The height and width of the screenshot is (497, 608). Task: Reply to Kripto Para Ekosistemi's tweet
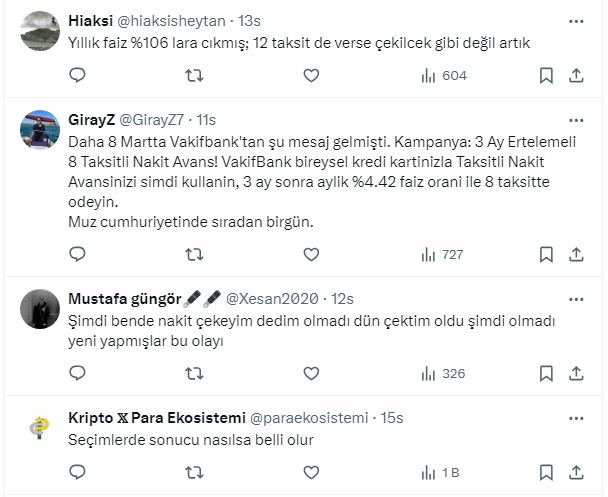pos(78,471)
